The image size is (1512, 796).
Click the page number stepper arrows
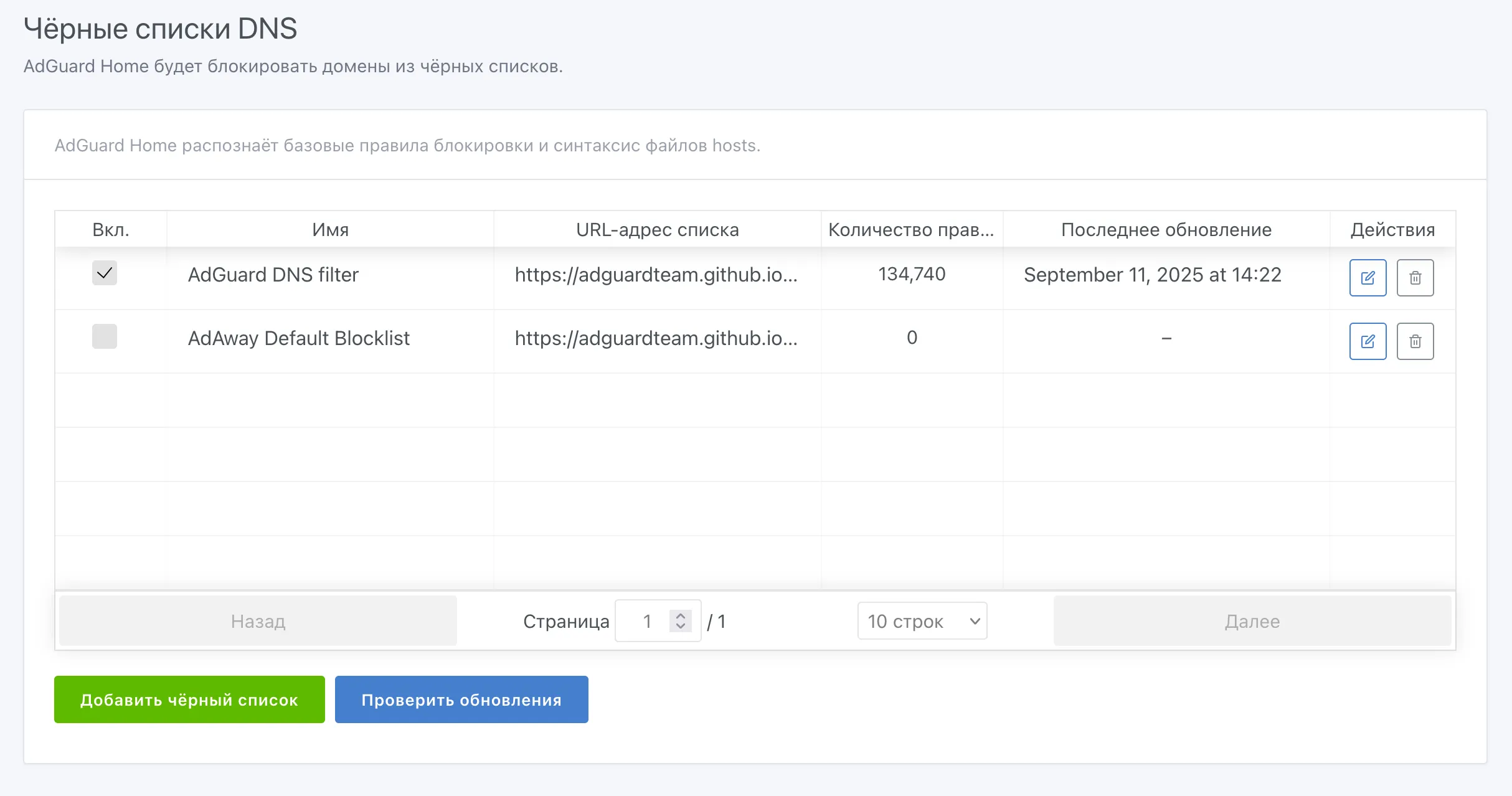click(681, 621)
